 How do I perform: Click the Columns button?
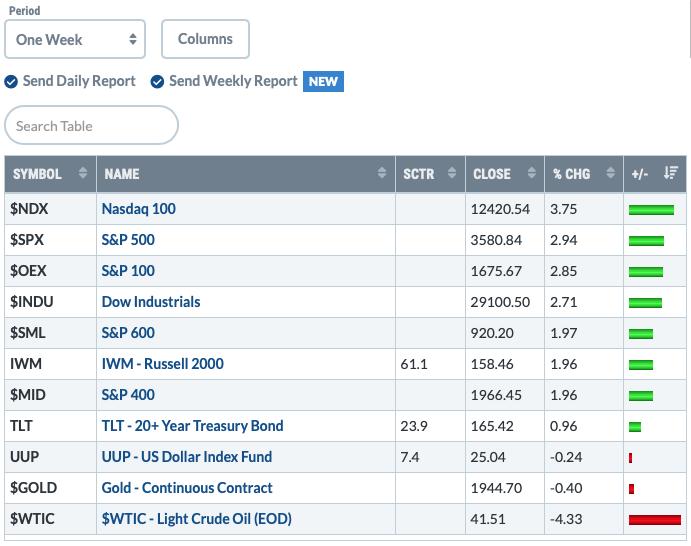[x=205, y=39]
